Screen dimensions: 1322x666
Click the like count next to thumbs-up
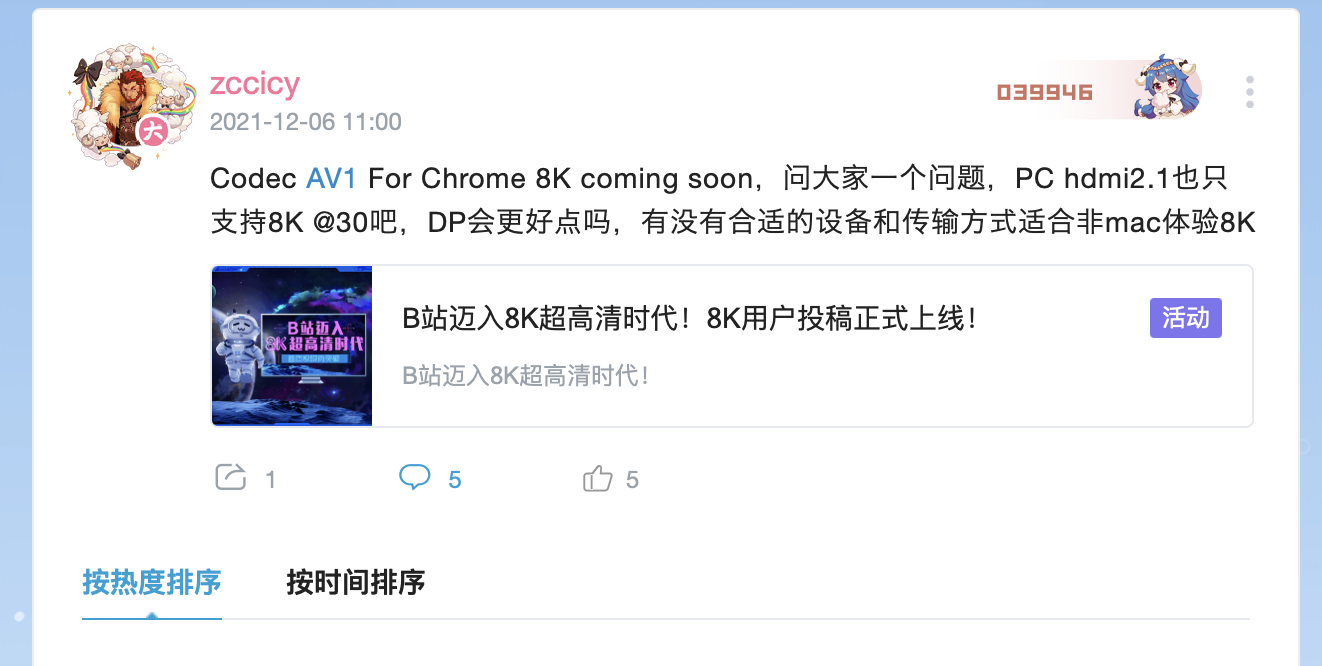click(x=632, y=480)
